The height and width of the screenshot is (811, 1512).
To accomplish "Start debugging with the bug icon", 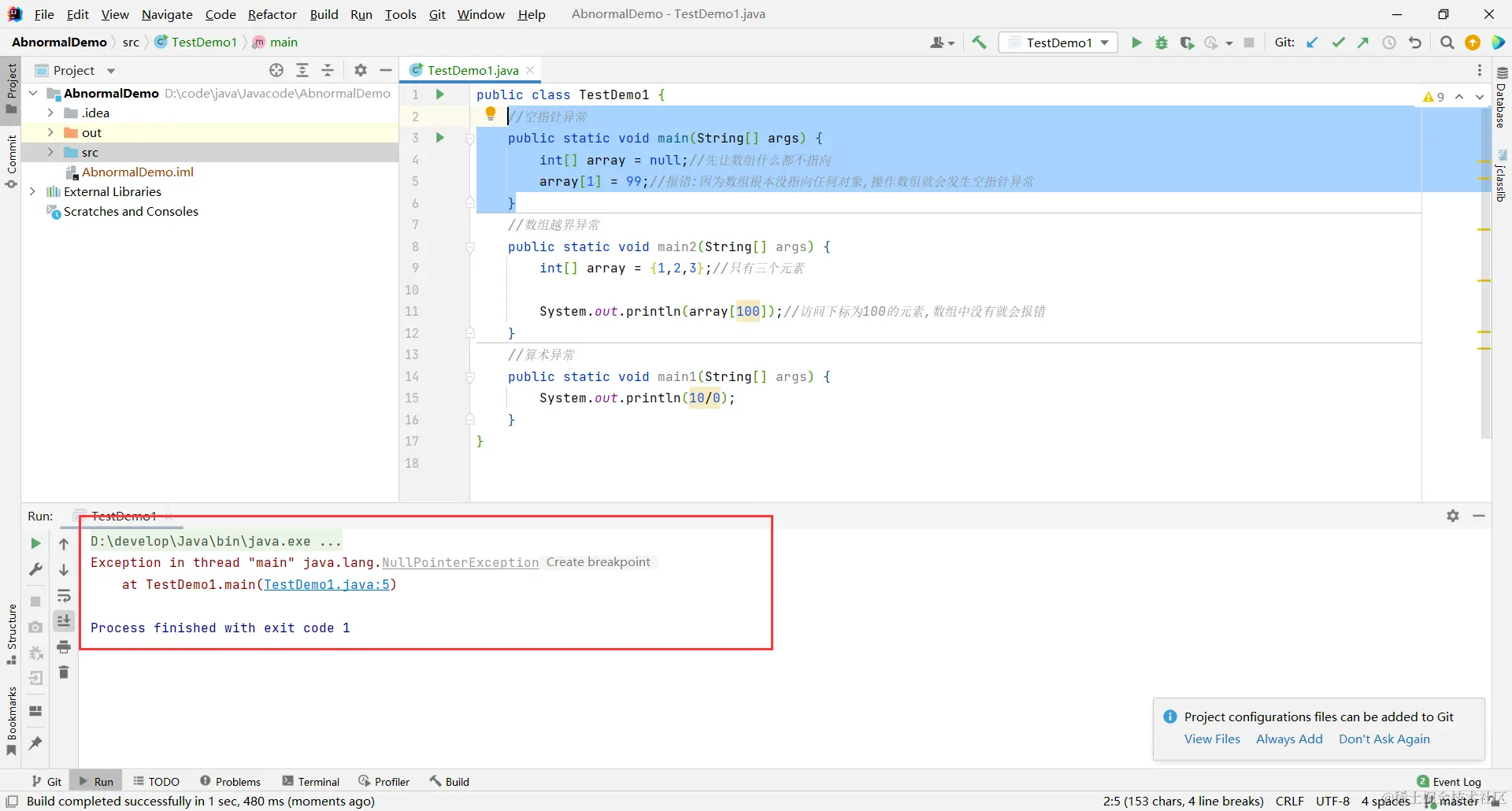I will pos(1162,43).
